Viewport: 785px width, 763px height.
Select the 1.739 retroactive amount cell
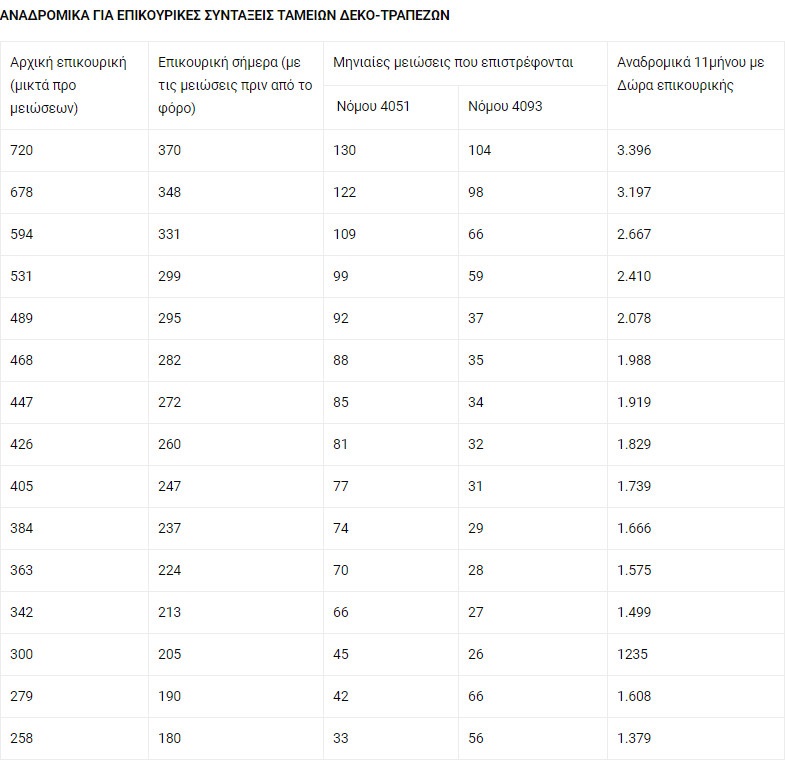[634, 486]
